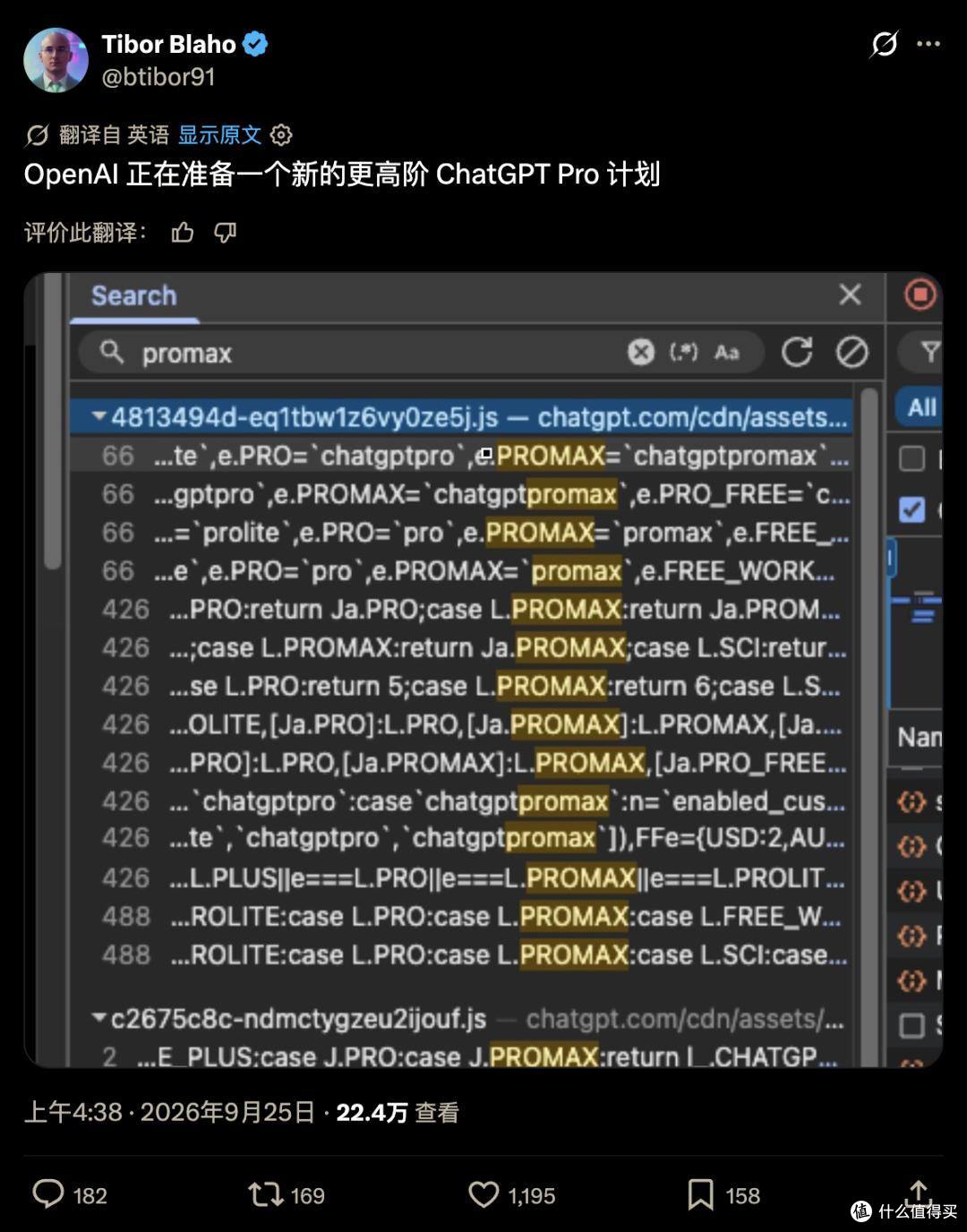Click the search results vertical scrollbar
This screenshot has height=1232, width=967.
tap(869, 725)
